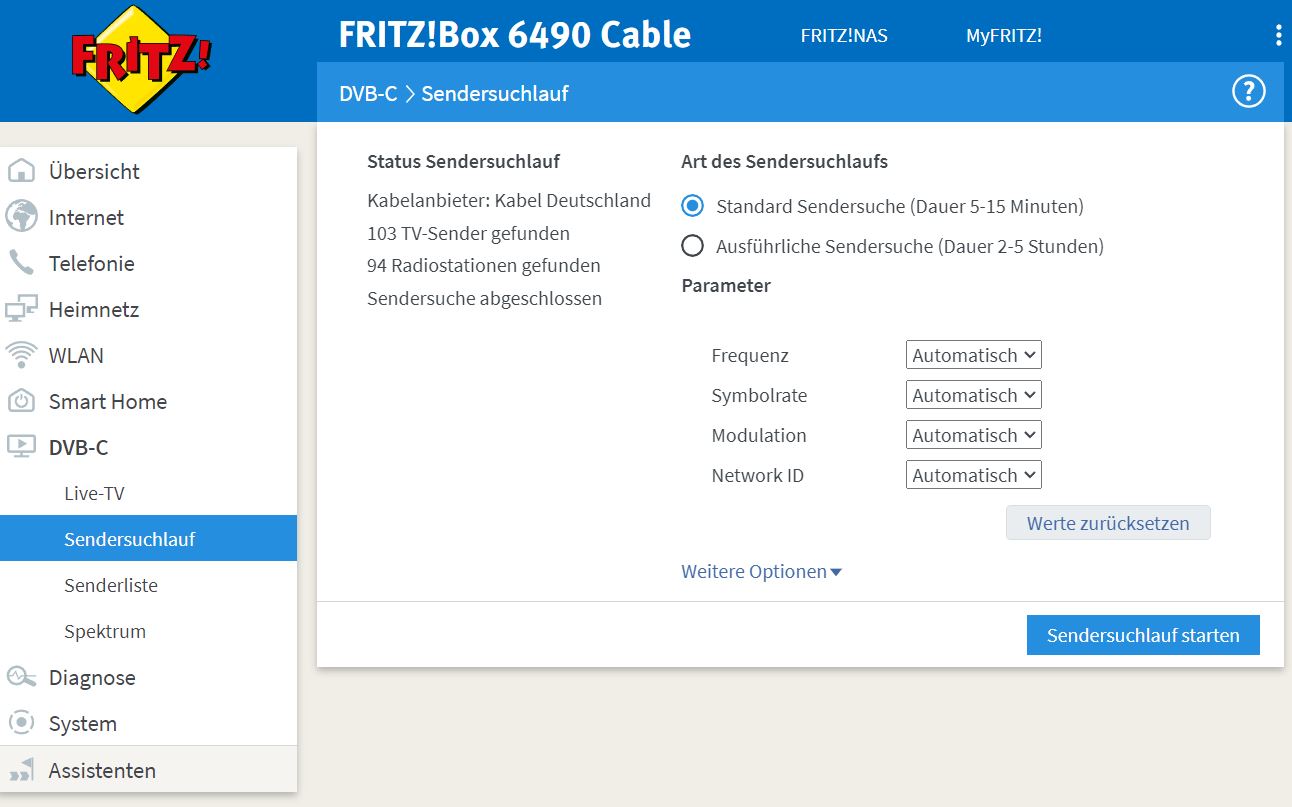Click Werte zurücksetzen button
Image resolution: width=1292 pixels, height=807 pixels.
click(x=1108, y=523)
